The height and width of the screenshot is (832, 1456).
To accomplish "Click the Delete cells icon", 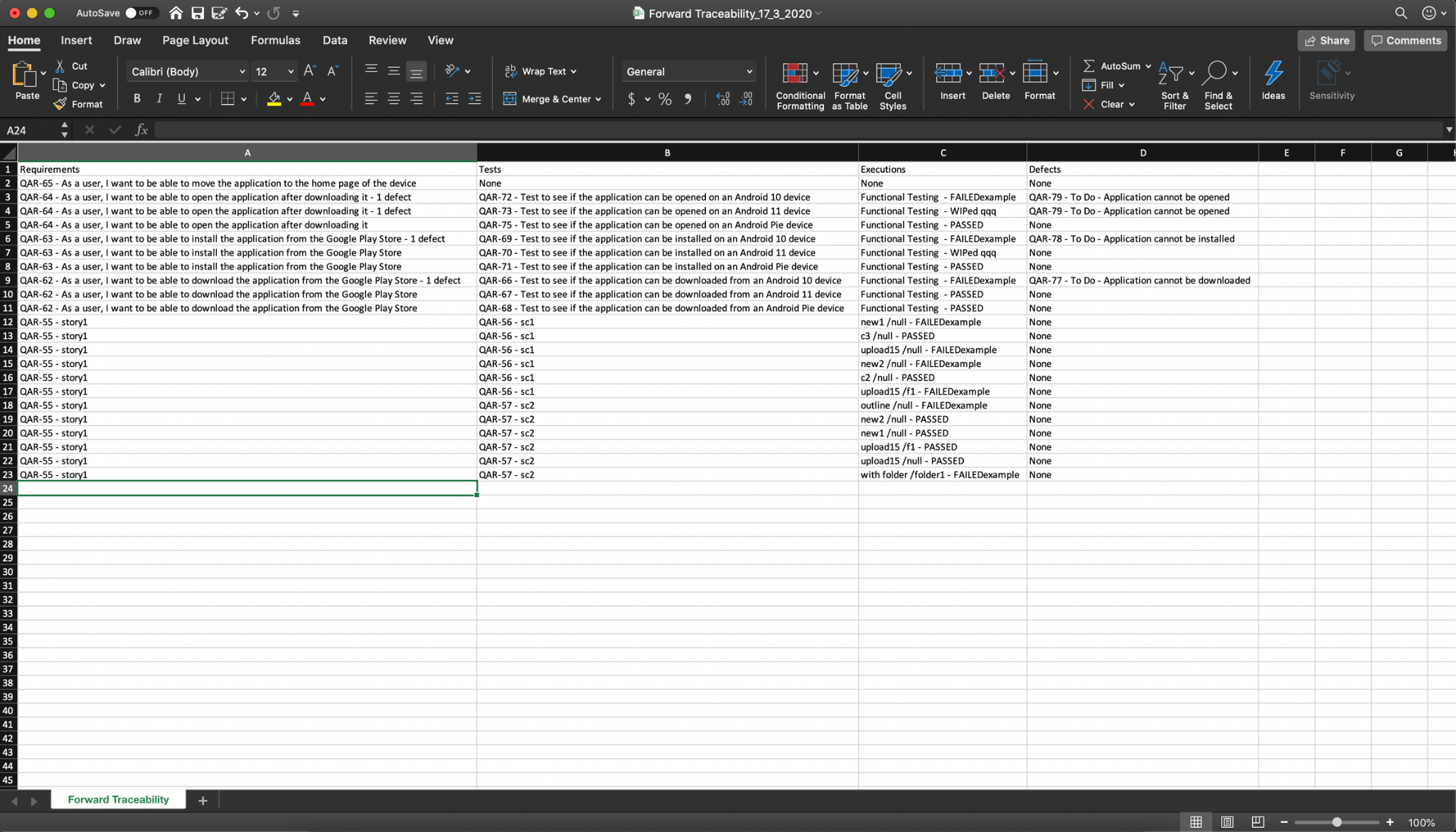I will 992,73.
